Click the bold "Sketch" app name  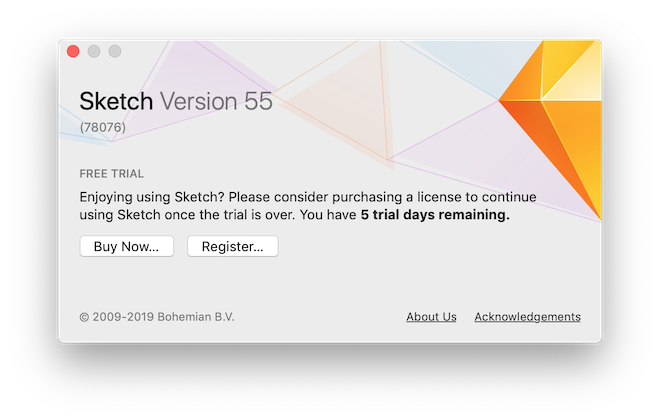click(116, 102)
